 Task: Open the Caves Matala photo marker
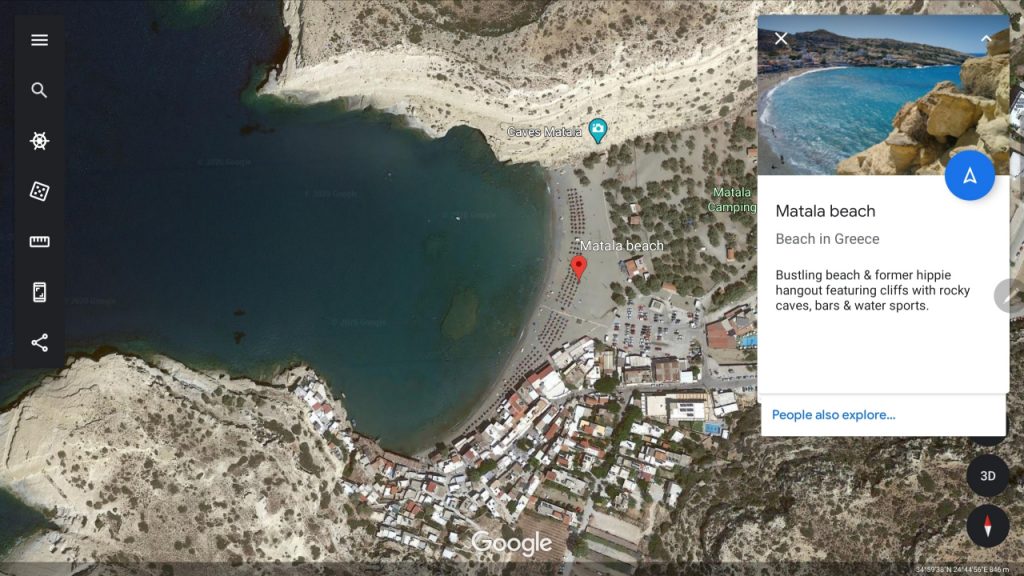coord(598,131)
